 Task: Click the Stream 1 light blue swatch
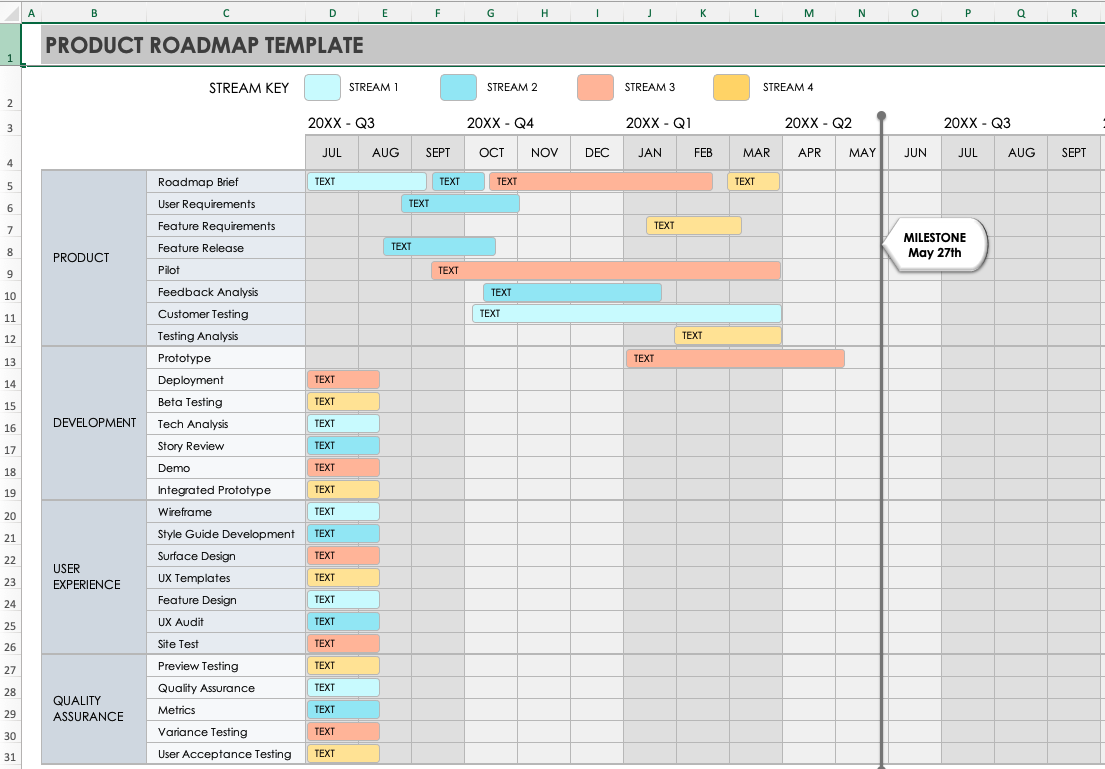tap(322, 88)
